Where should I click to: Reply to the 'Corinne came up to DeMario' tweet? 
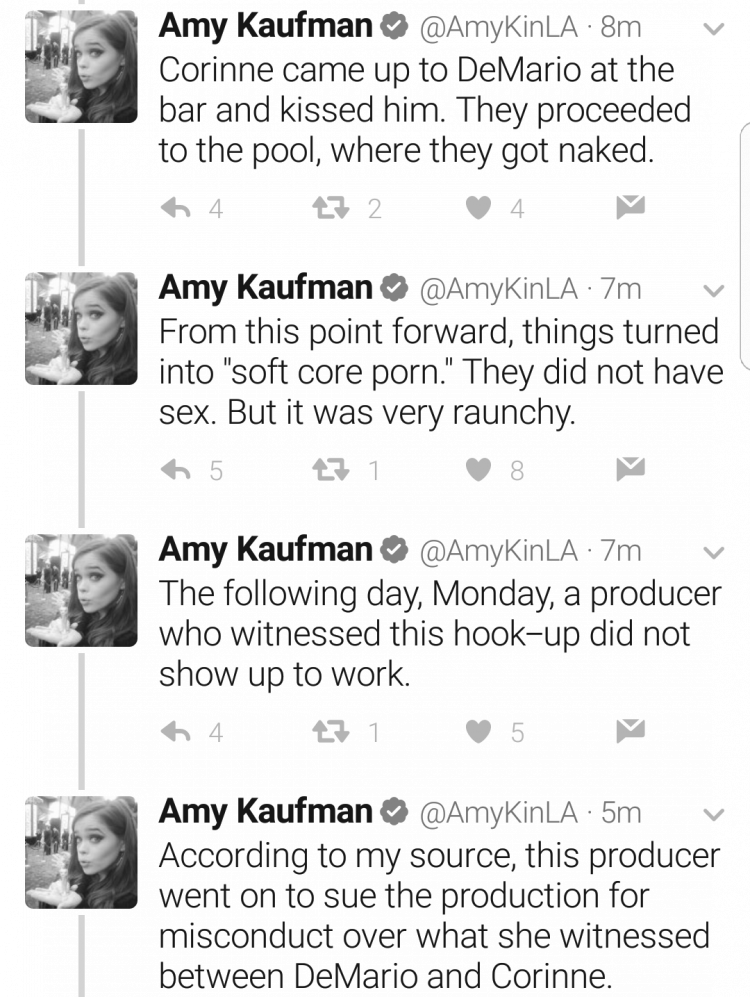pyautogui.click(x=175, y=208)
